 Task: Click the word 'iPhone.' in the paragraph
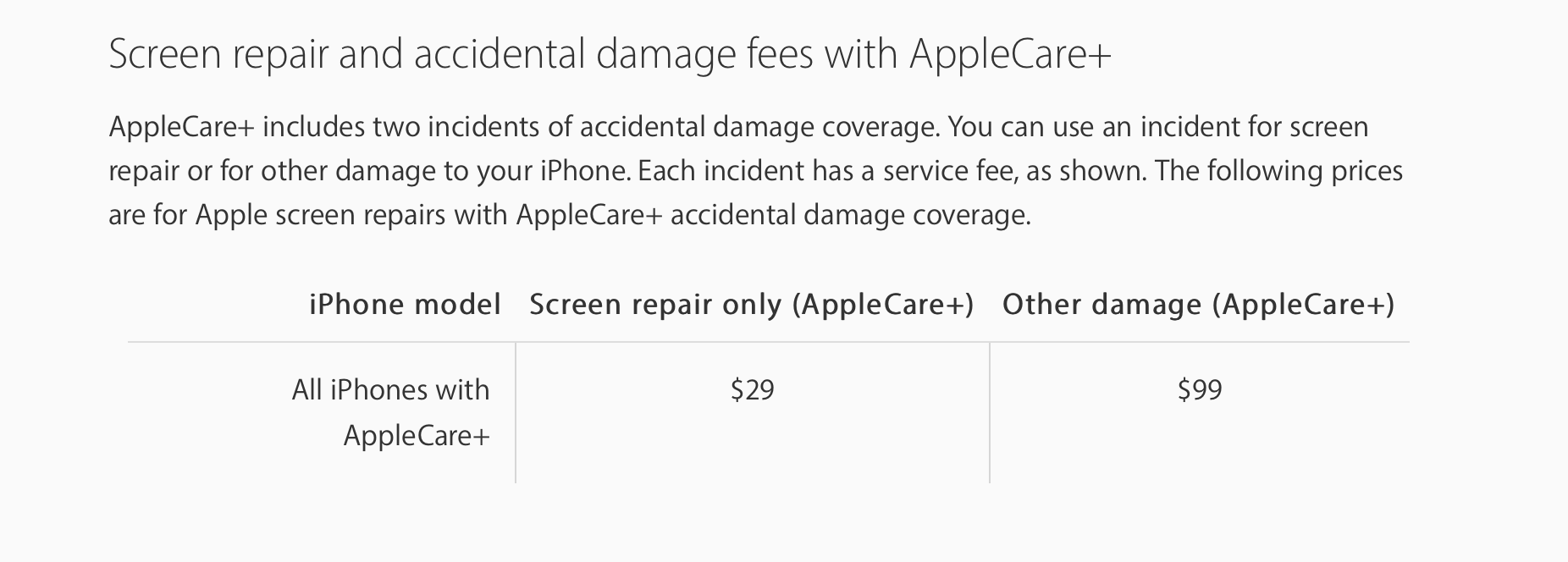click(586, 171)
